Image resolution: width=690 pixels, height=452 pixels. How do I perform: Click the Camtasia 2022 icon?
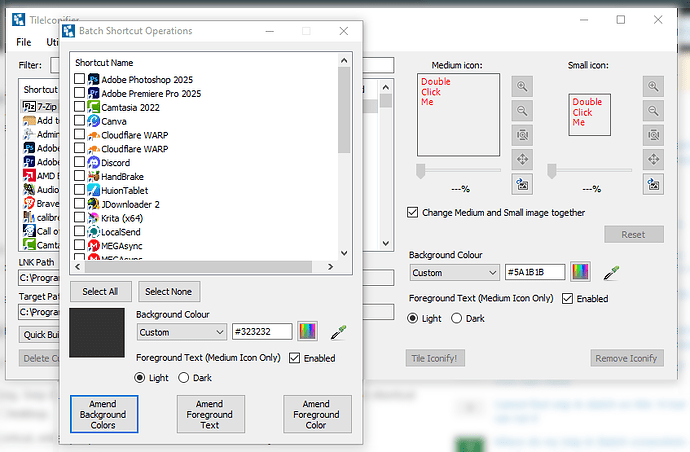(x=93, y=107)
